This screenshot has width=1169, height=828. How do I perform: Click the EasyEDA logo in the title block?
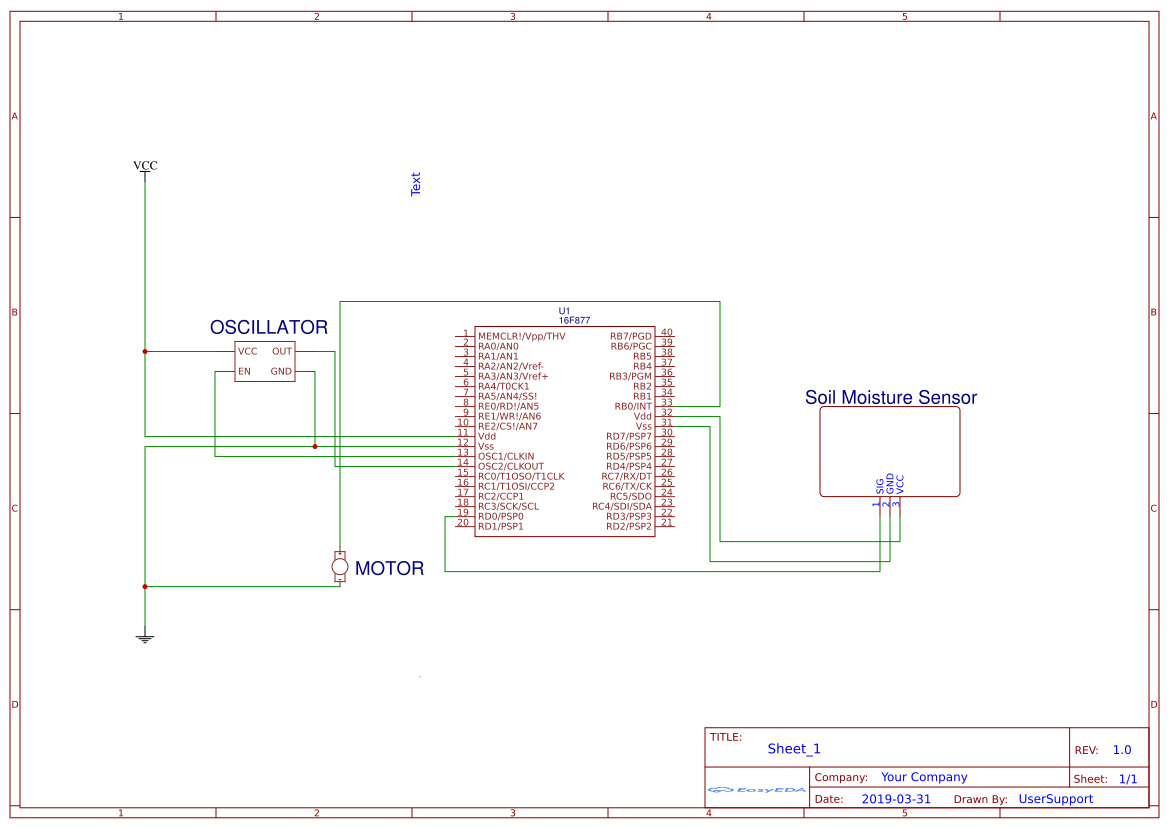[755, 789]
